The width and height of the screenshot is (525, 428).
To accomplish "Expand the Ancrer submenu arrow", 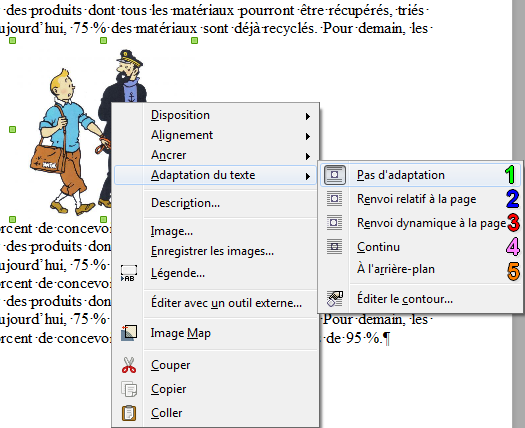I will tap(308, 156).
